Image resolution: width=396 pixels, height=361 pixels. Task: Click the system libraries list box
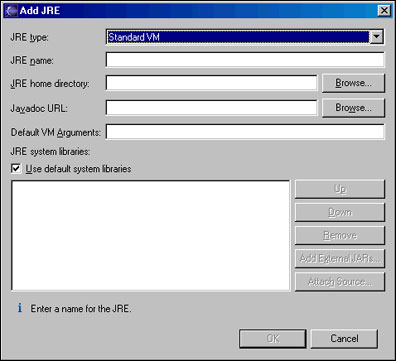[151, 236]
